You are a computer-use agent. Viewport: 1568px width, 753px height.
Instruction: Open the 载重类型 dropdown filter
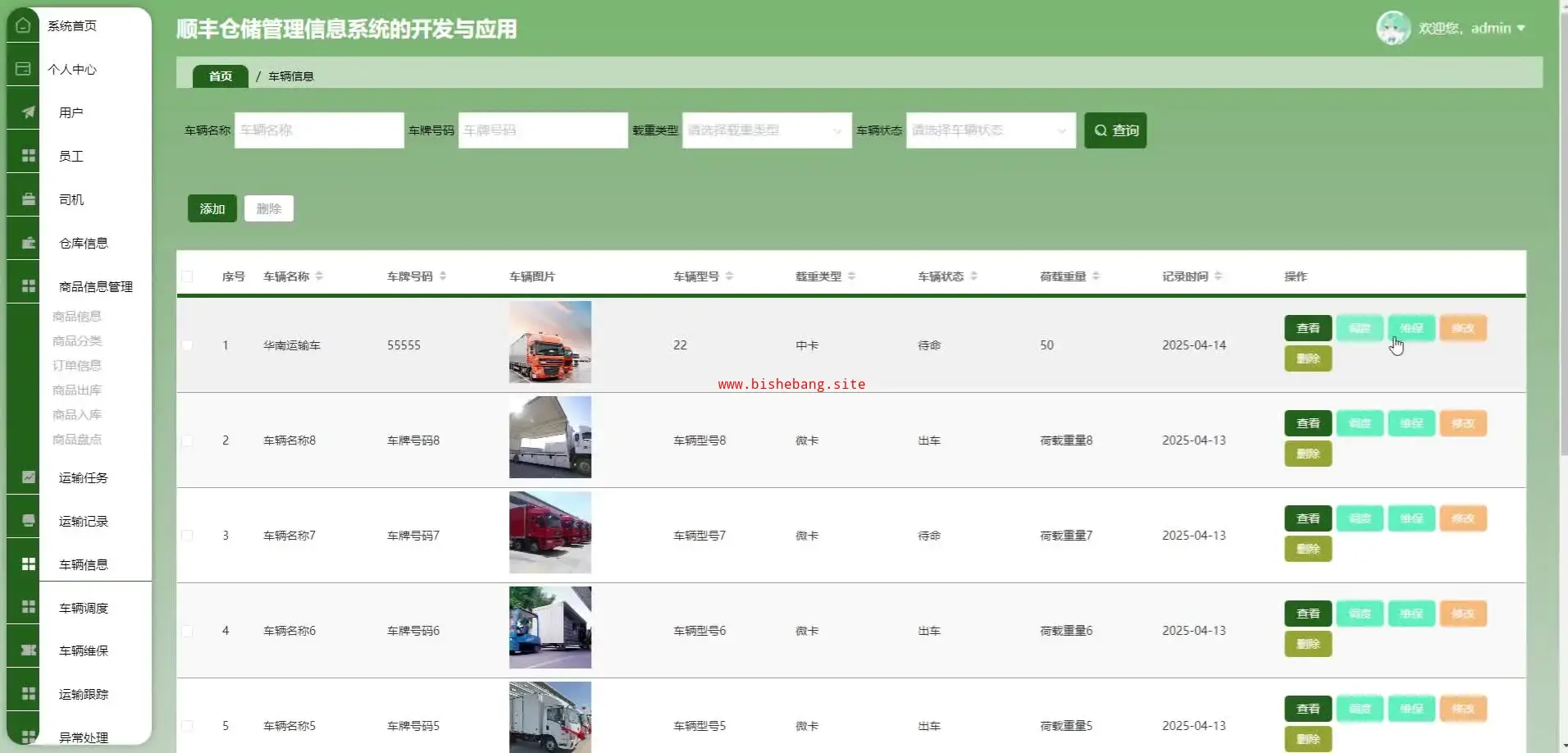click(x=766, y=130)
